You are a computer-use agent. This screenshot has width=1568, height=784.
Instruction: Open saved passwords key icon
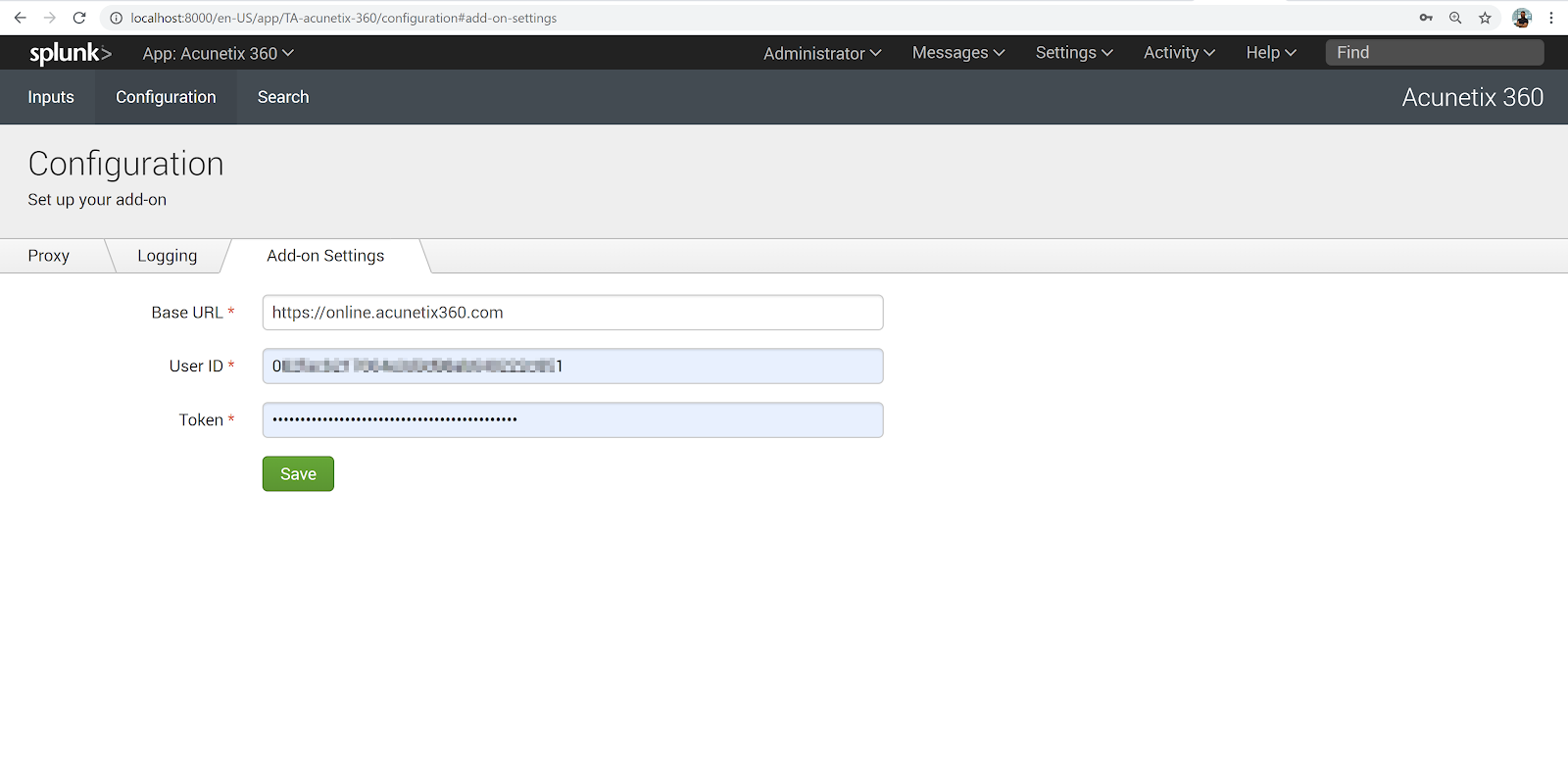click(1426, 18)
